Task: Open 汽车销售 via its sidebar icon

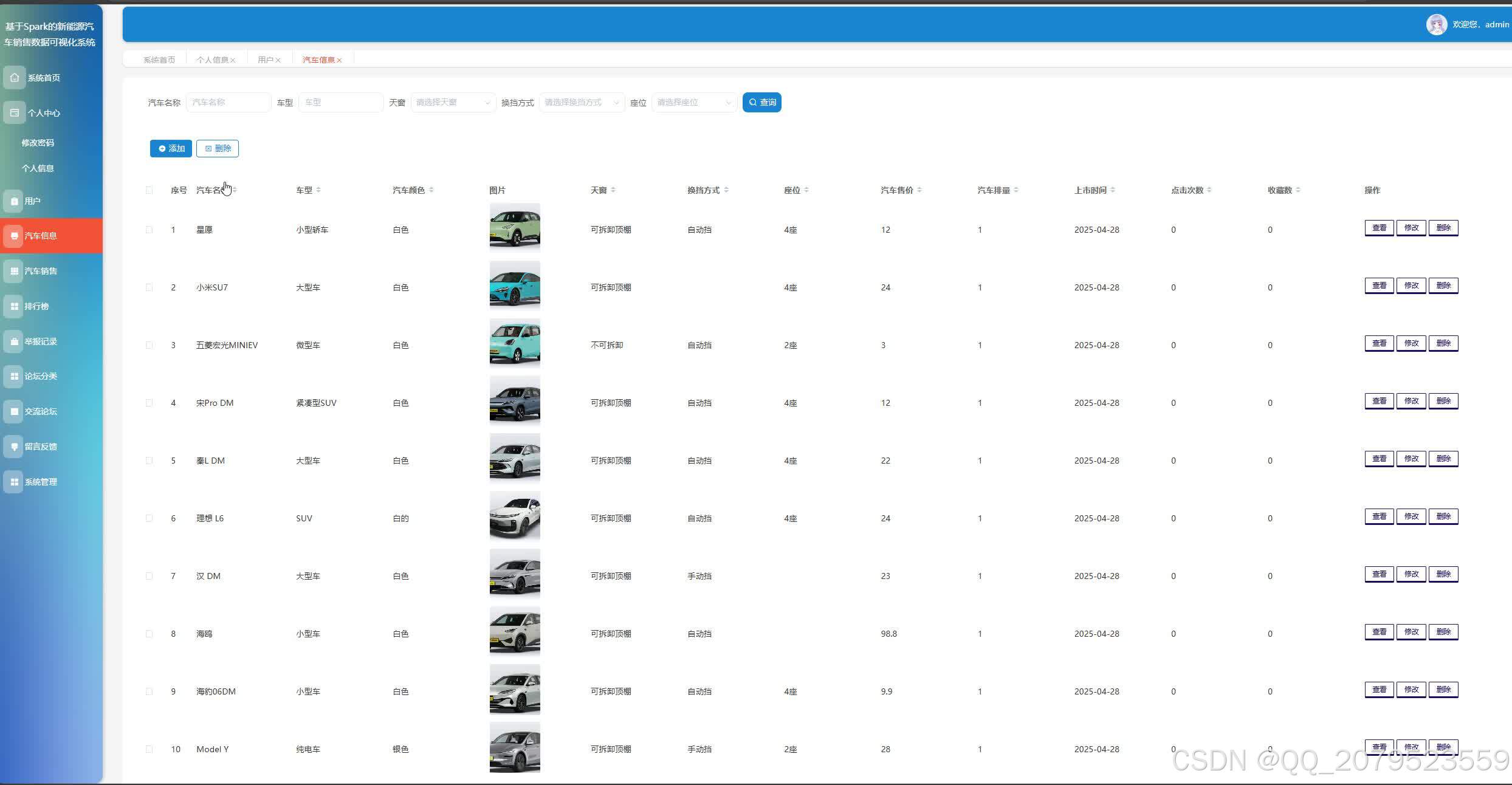Action: coord(14,271)
